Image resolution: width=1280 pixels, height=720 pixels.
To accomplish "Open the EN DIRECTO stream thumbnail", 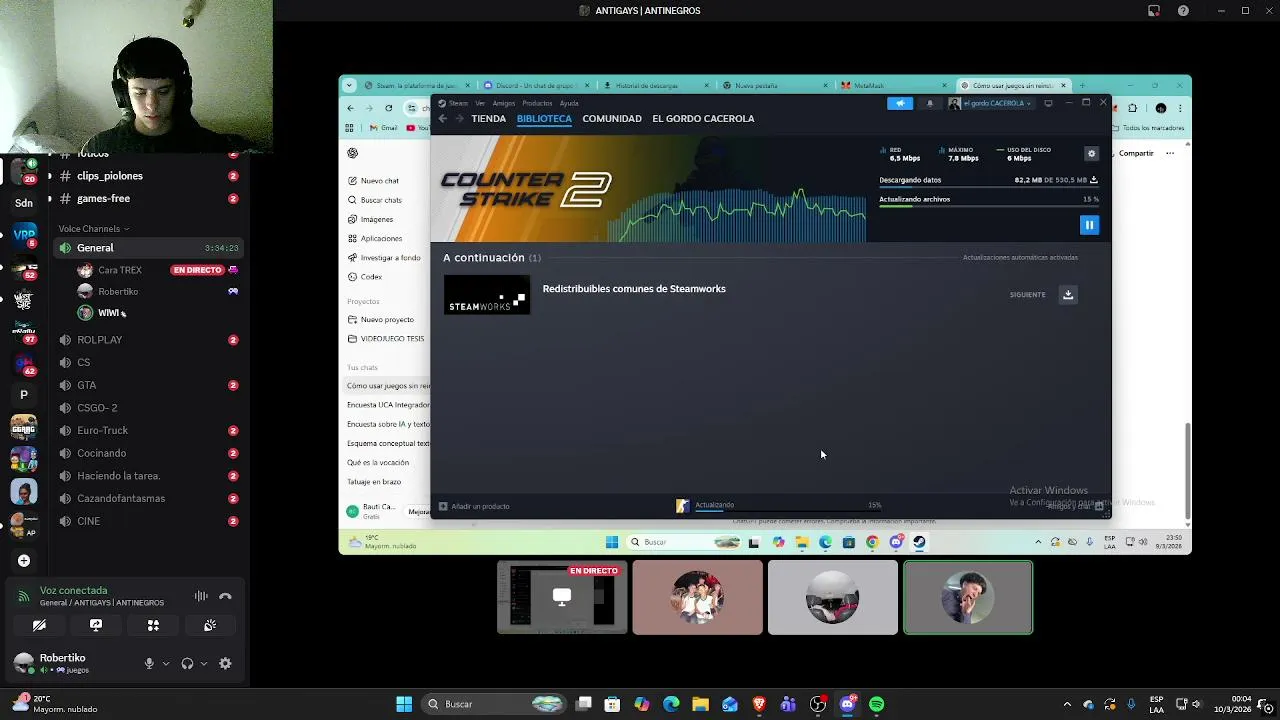I will tap(562, 598).
